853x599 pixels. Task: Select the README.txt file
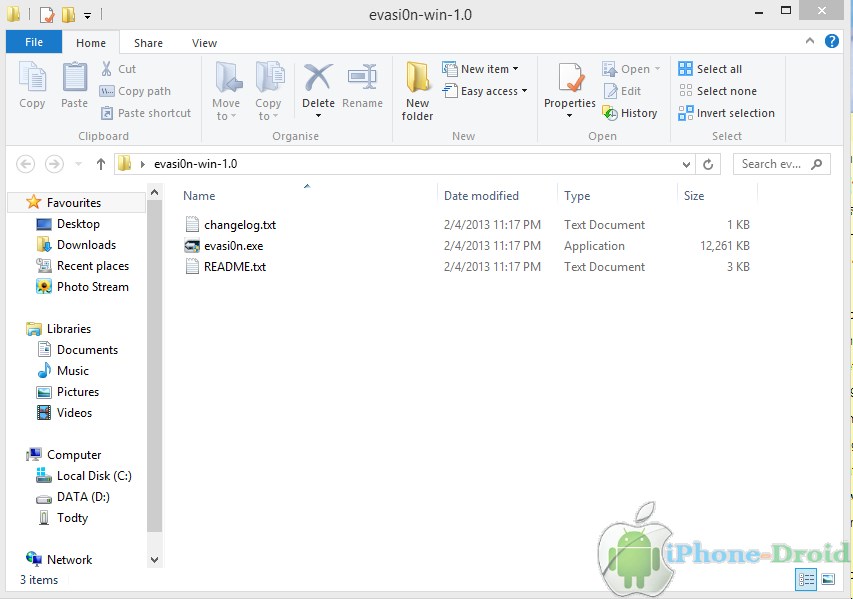click(234, 267)
